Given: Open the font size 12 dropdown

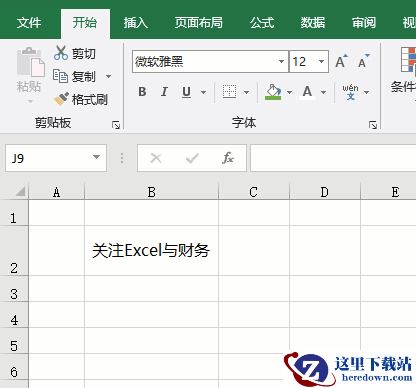Looking at the screenshot, I should point(321,61).
